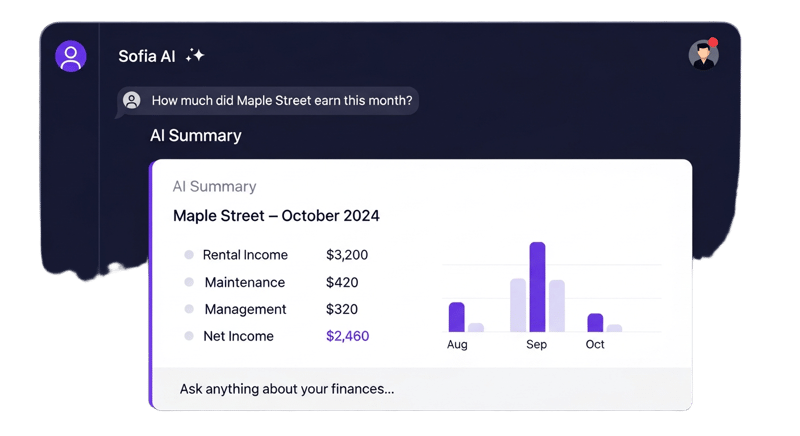This screenshot has height=436, width=800.
Task: Click the white AI Summary heading
Action: pyautogui.click(x=196, y=136)
